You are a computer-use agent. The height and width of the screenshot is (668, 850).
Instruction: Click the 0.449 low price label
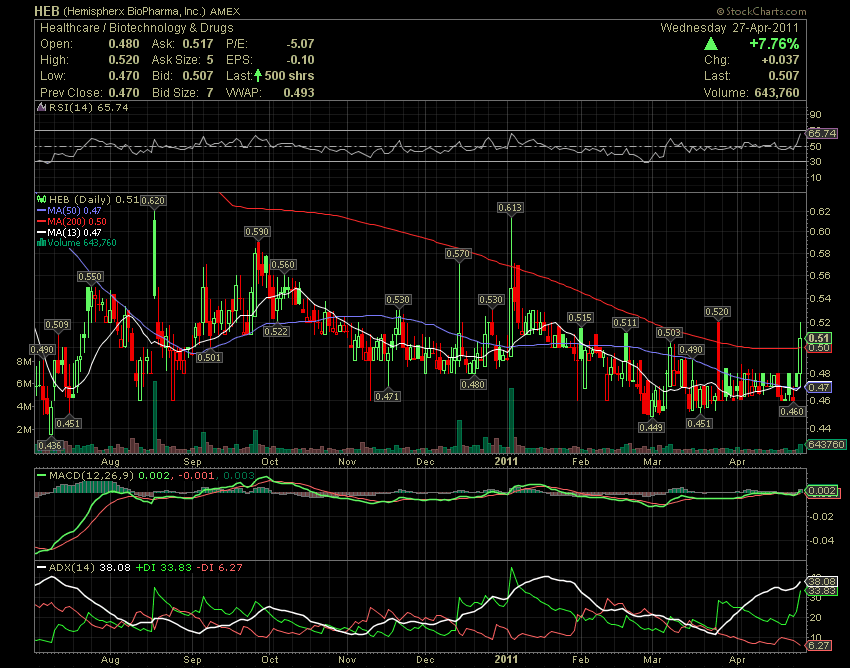pyautogui.click(x=651, y=427)
